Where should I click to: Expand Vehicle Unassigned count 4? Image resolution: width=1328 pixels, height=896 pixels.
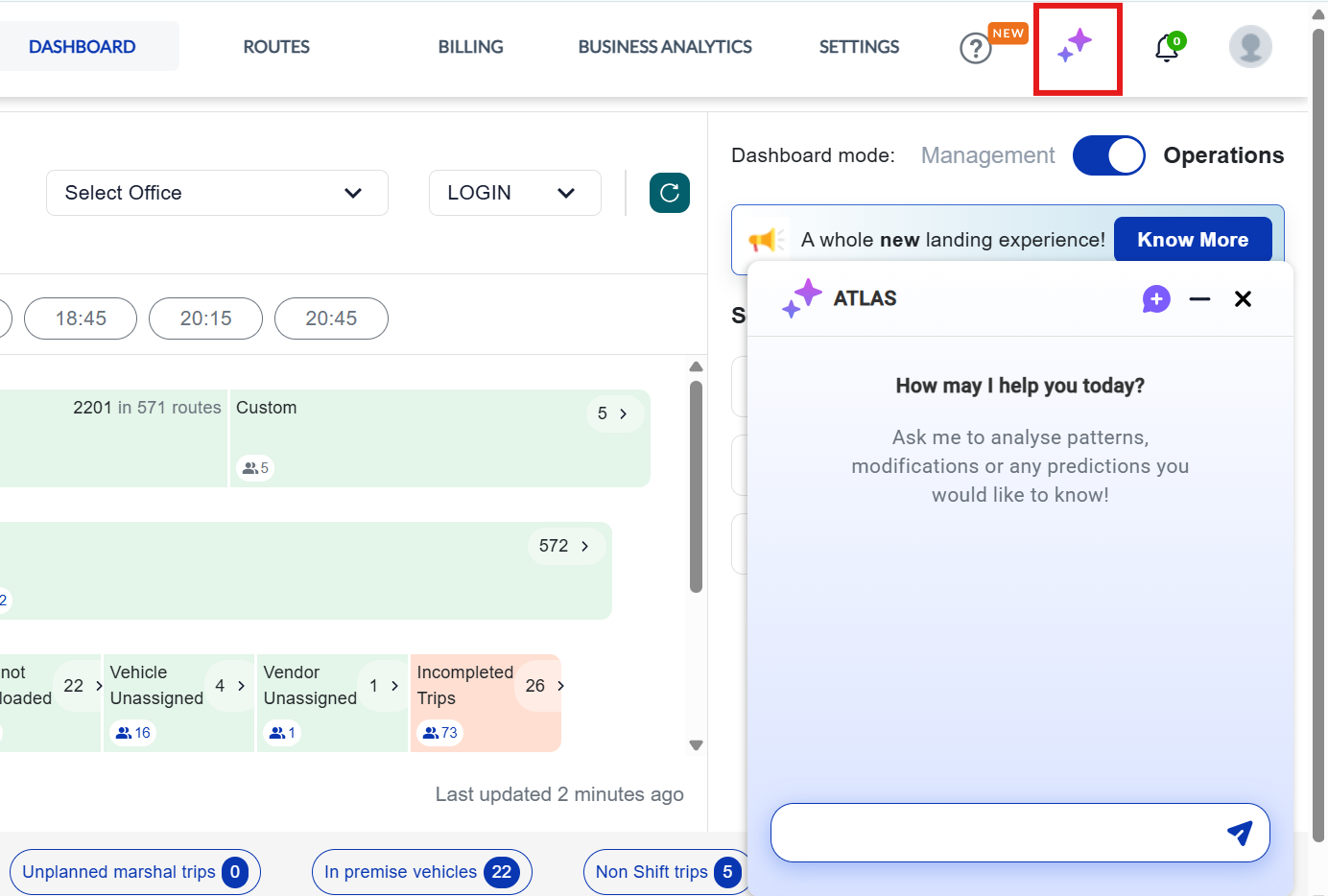230,686
